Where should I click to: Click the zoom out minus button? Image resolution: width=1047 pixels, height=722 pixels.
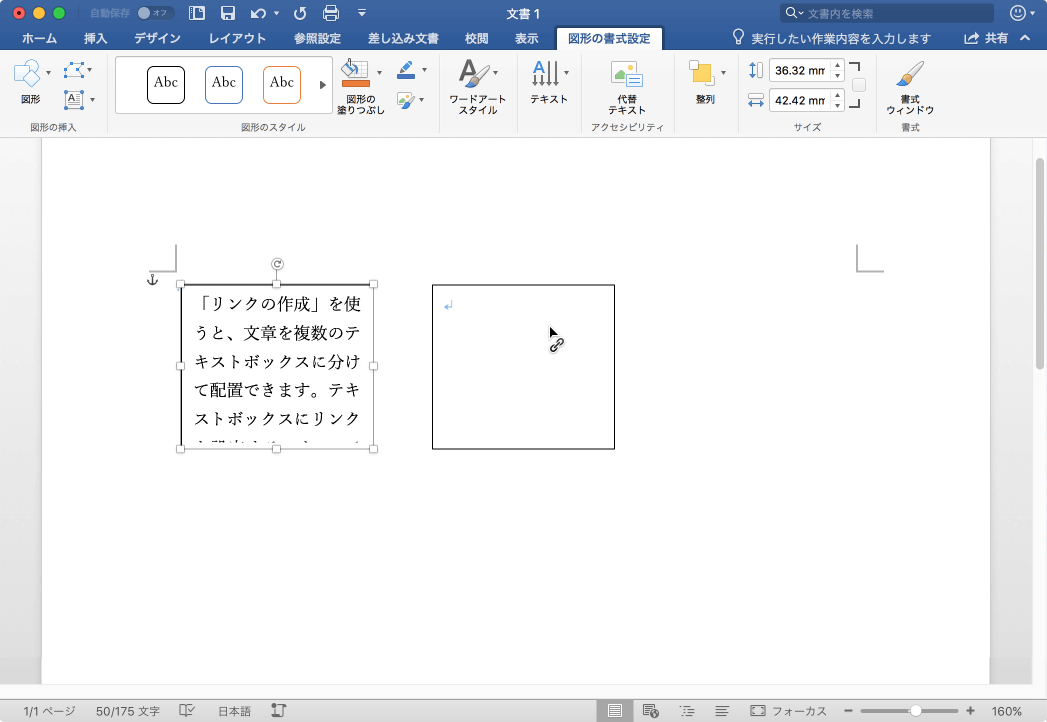848,711
